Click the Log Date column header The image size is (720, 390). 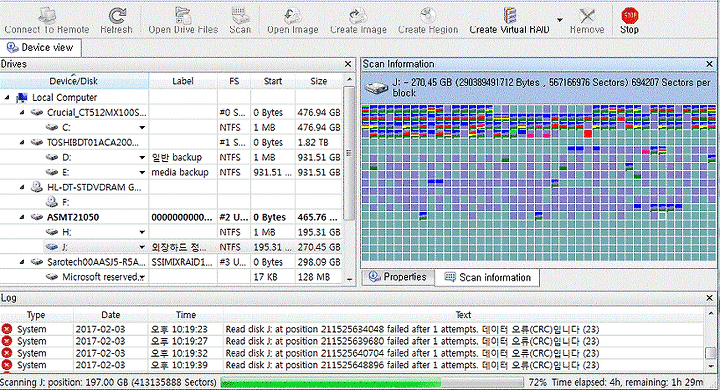[x=111, y=315]
